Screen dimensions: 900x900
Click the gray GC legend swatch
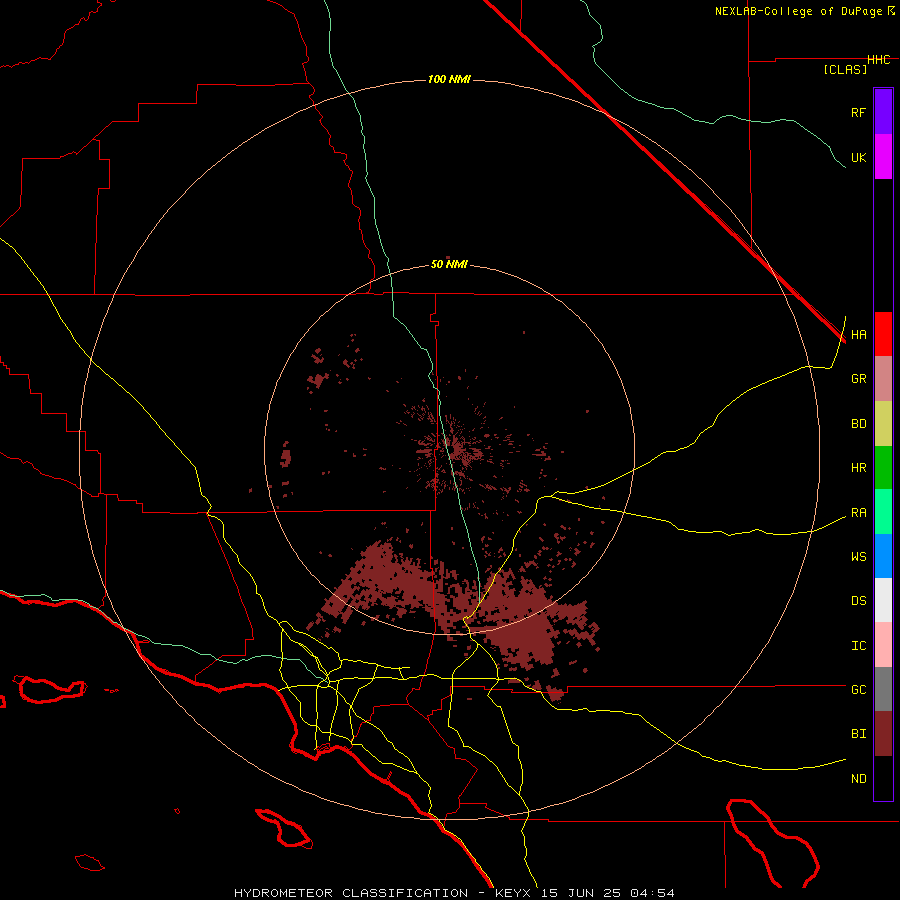(x=883, y=689)
